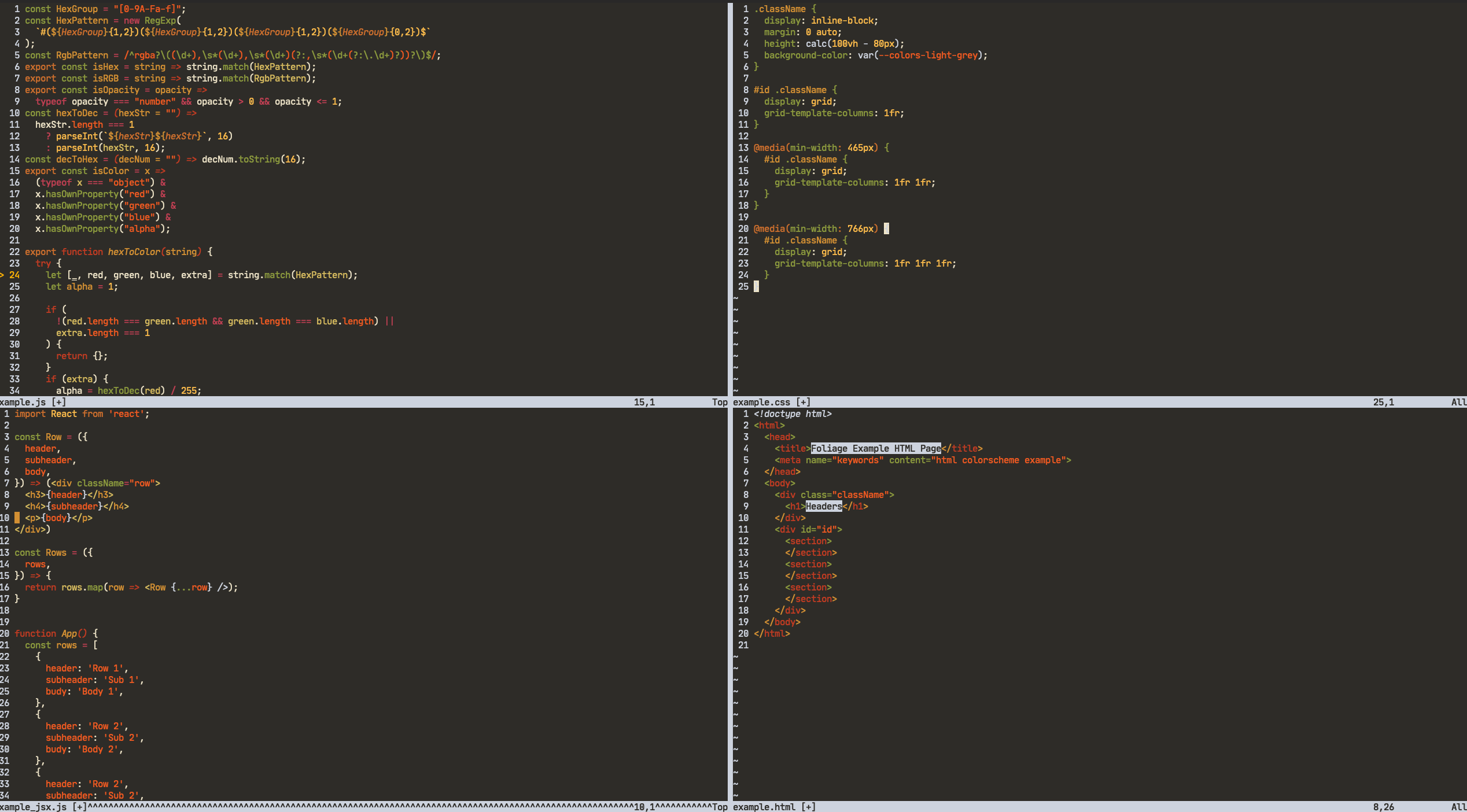Click the orange cursor block before <p>{body}</p>

tap(17, 518)
